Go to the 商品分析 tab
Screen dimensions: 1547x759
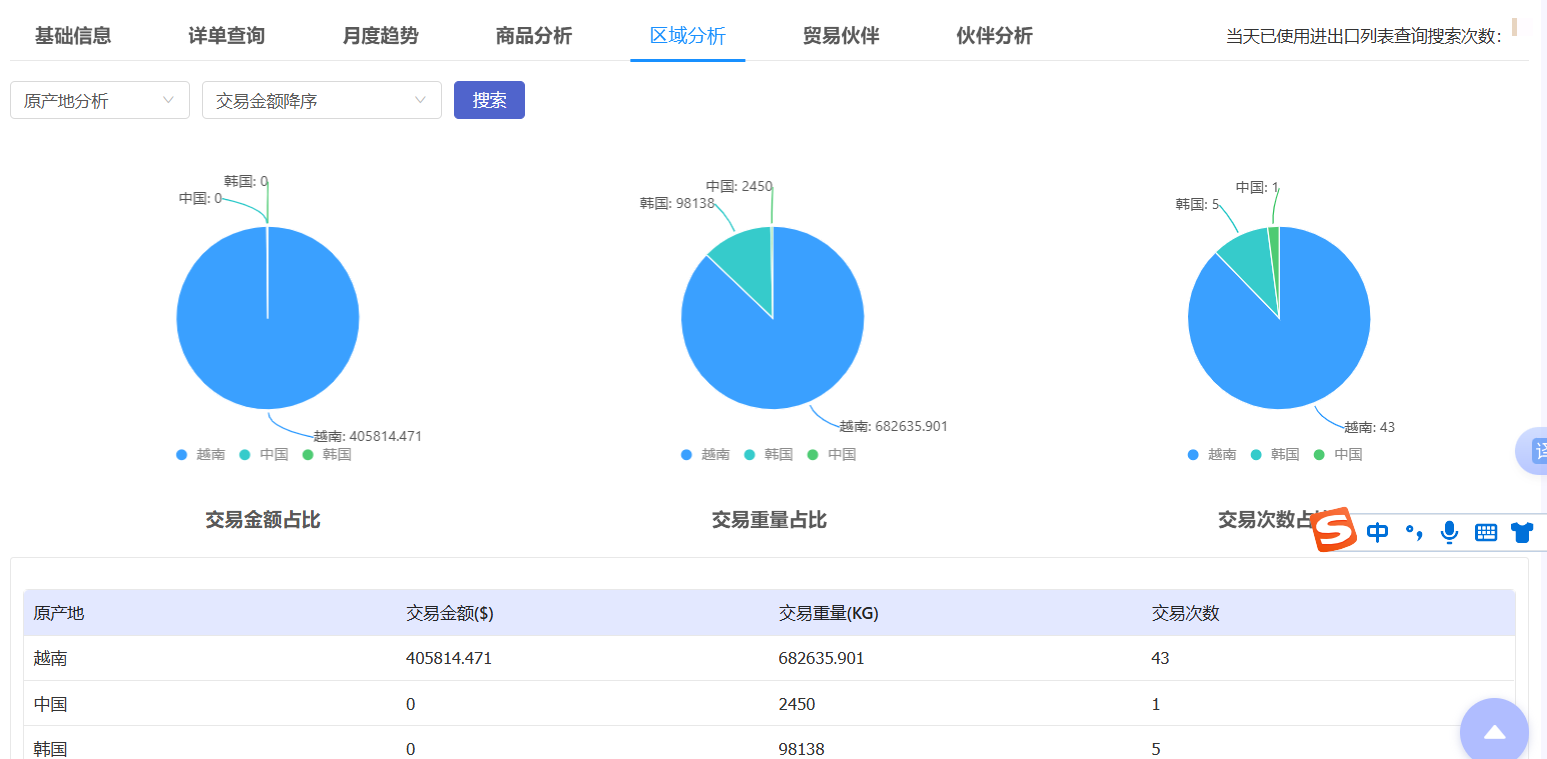534,36
